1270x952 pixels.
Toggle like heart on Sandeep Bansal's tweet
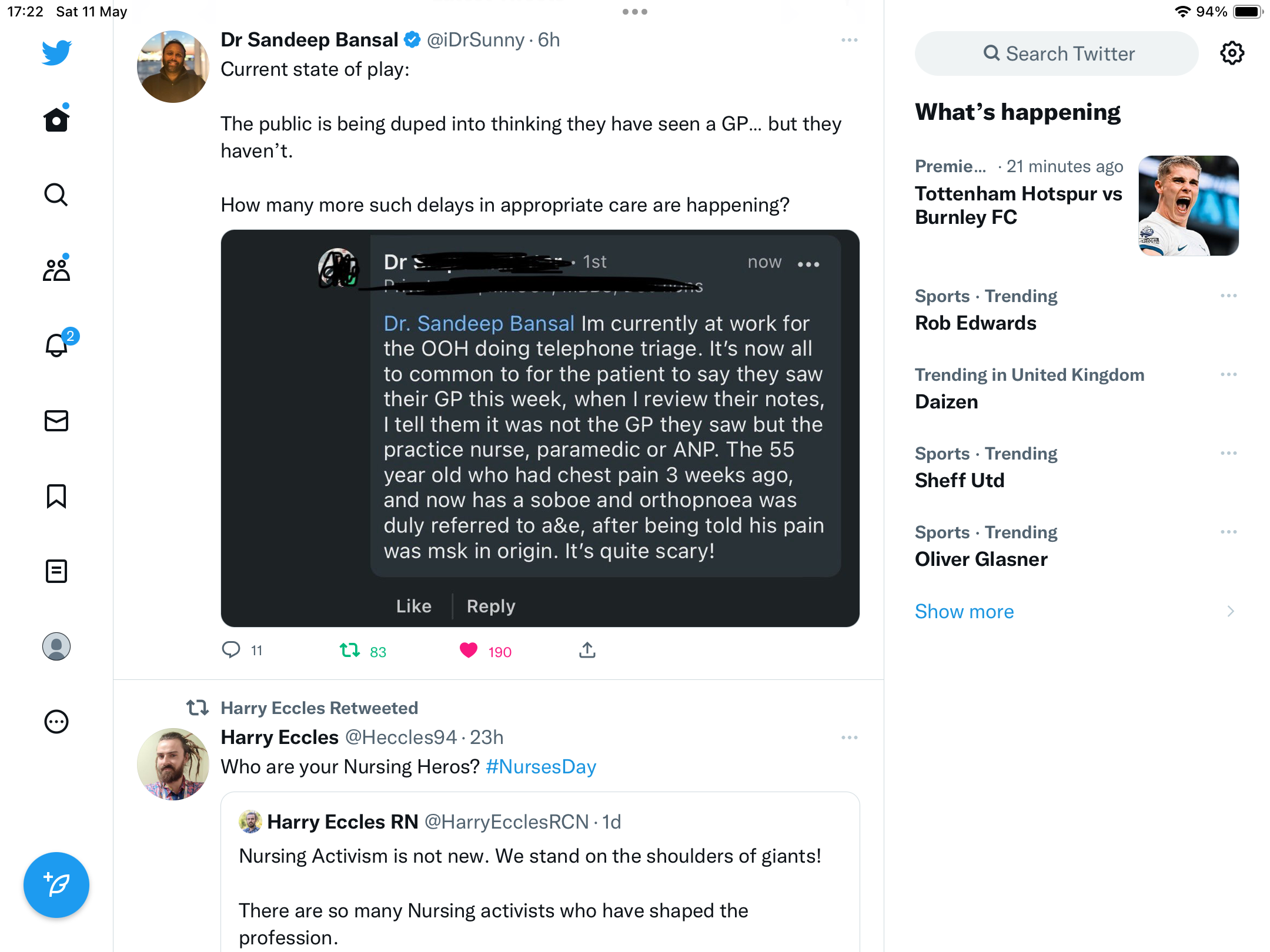pyautogui.click(x=469, y=651)
